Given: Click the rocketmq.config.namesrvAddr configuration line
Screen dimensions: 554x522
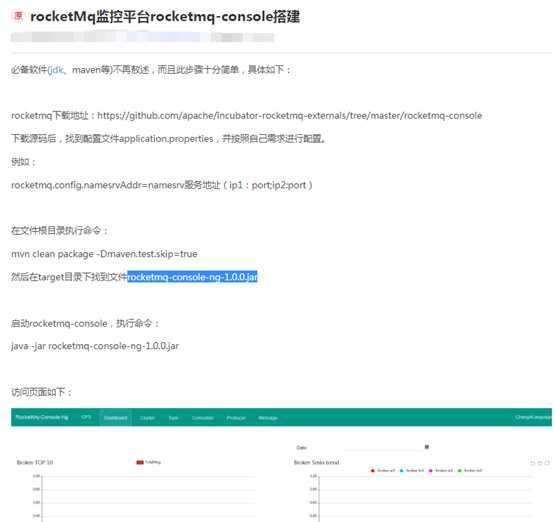Looking at the screenshot, I should coord(162,185).
